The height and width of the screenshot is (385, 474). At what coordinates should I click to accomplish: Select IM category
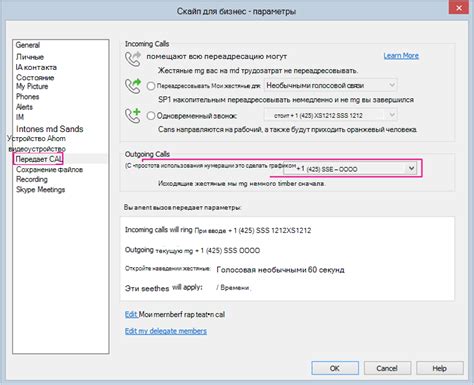[20, 117]
